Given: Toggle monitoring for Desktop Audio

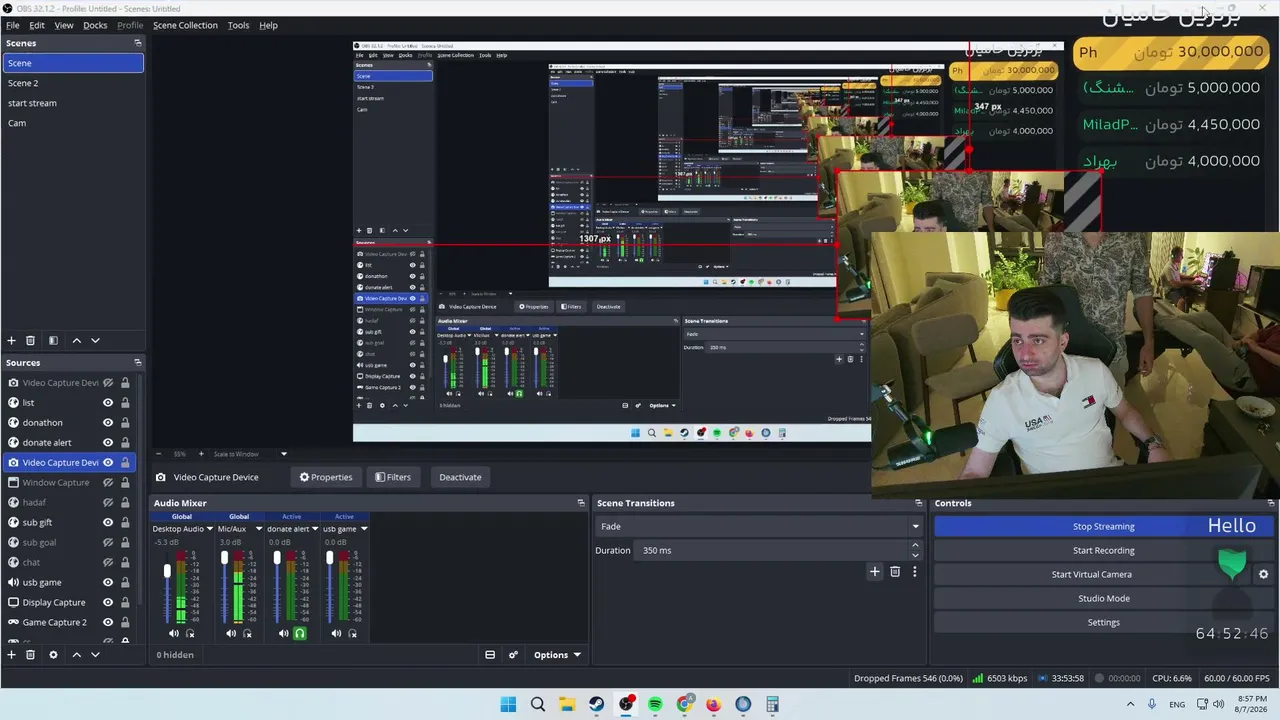Looking at the screenshot, I should point(190,633).
